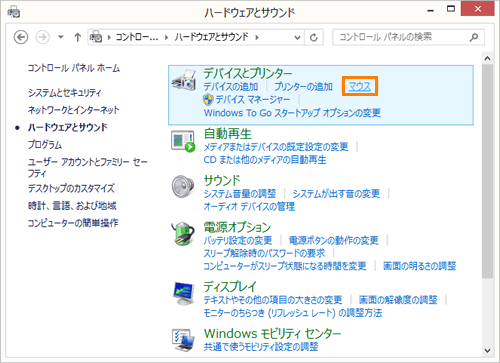
Task: Click スリープ解除時のパスワードの要求 link
Action: coord(264,253)
